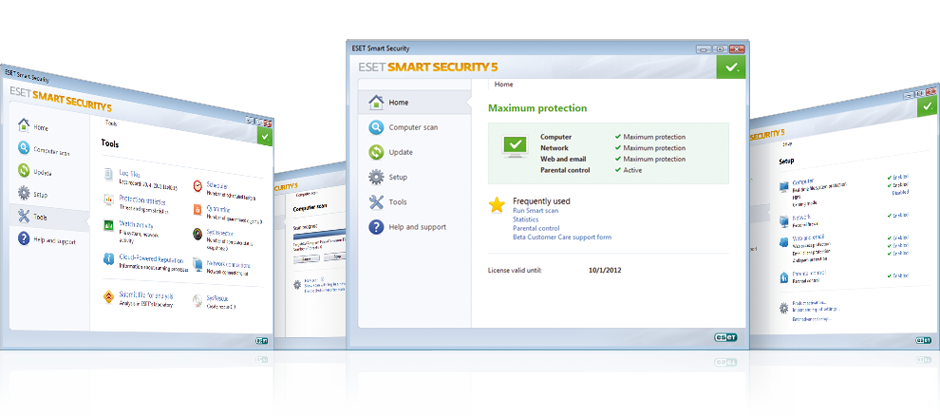
Task: Open Beta Customer Care support form link
Action: 562,237
